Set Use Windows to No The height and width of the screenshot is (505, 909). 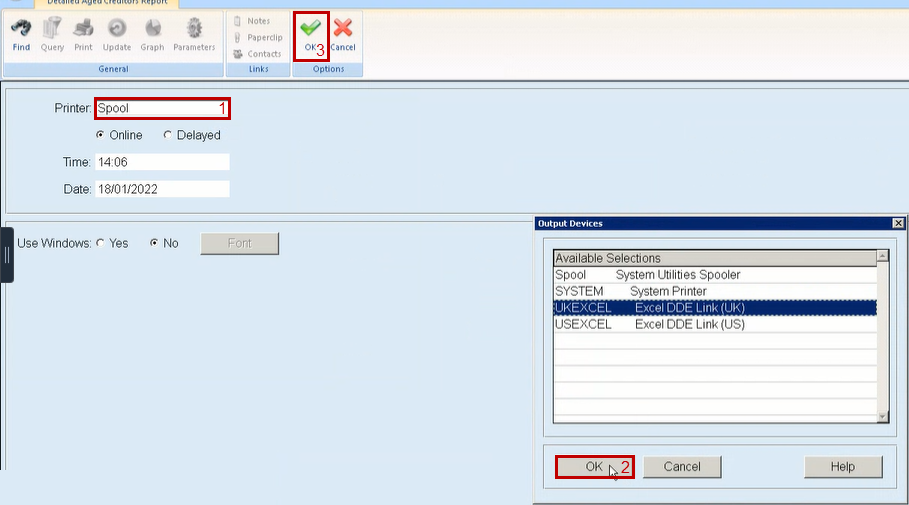[x=154, y=243]
